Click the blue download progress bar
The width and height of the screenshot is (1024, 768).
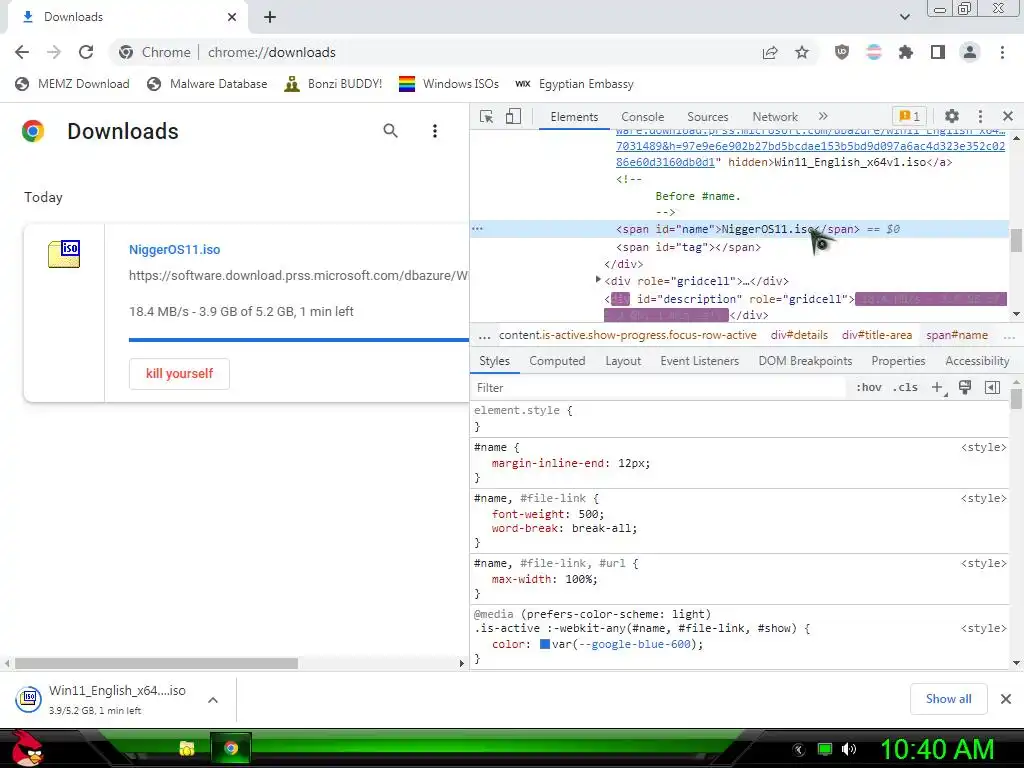point(298,340)
